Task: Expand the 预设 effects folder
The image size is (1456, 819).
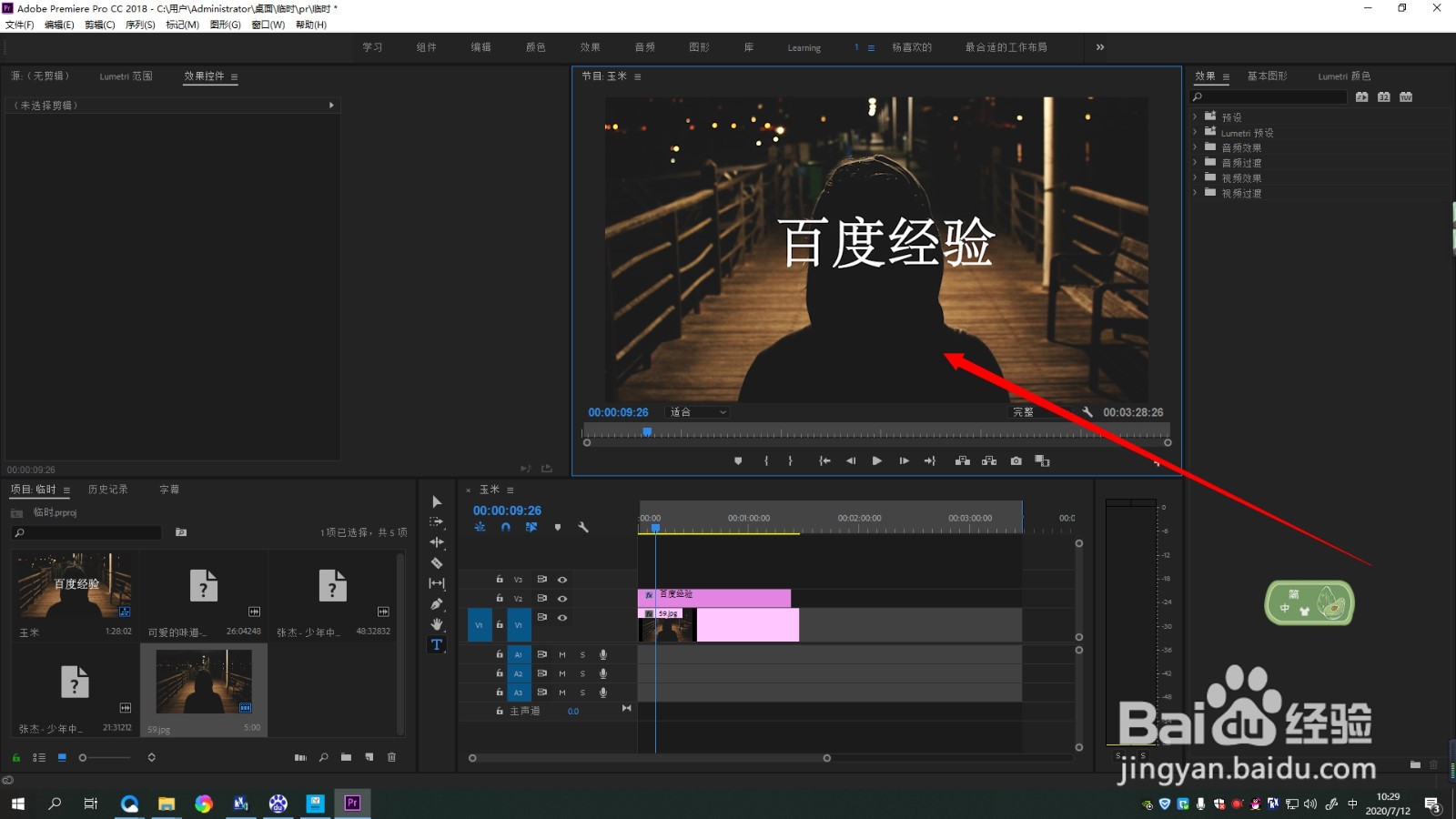Action: click(1195, 116)
